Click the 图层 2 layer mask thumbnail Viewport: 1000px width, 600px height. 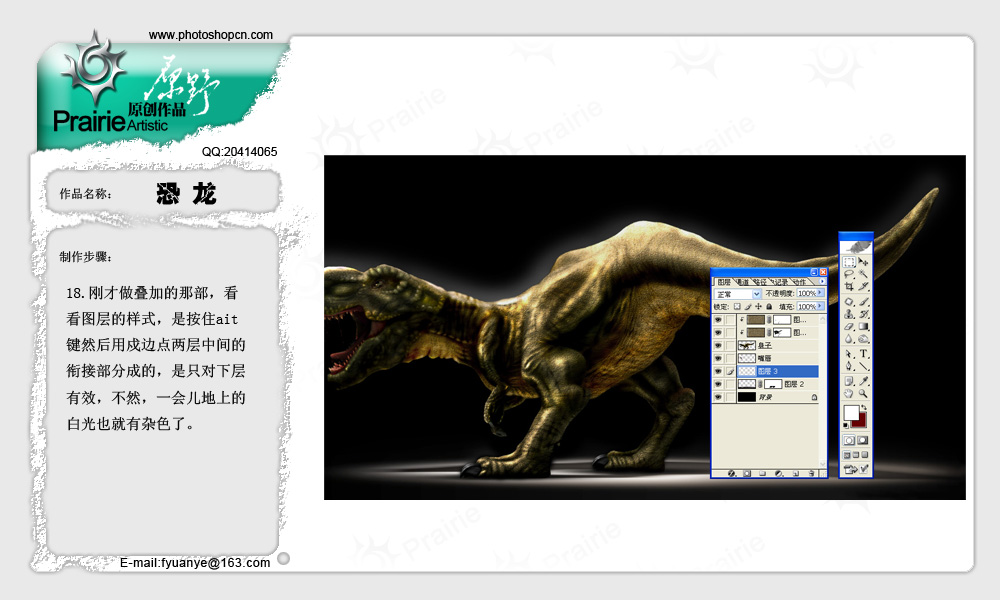[773, 384]
